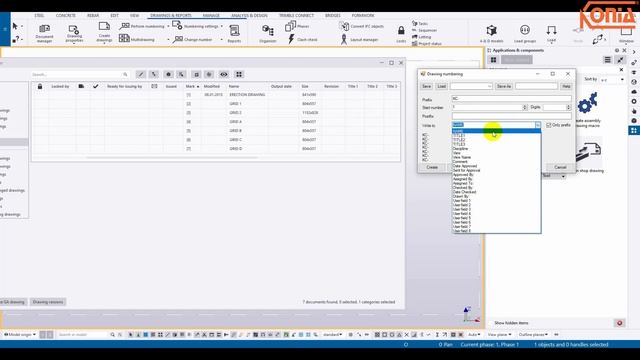Click Cancel in Drawing numbering dialog

click(560, 167)
